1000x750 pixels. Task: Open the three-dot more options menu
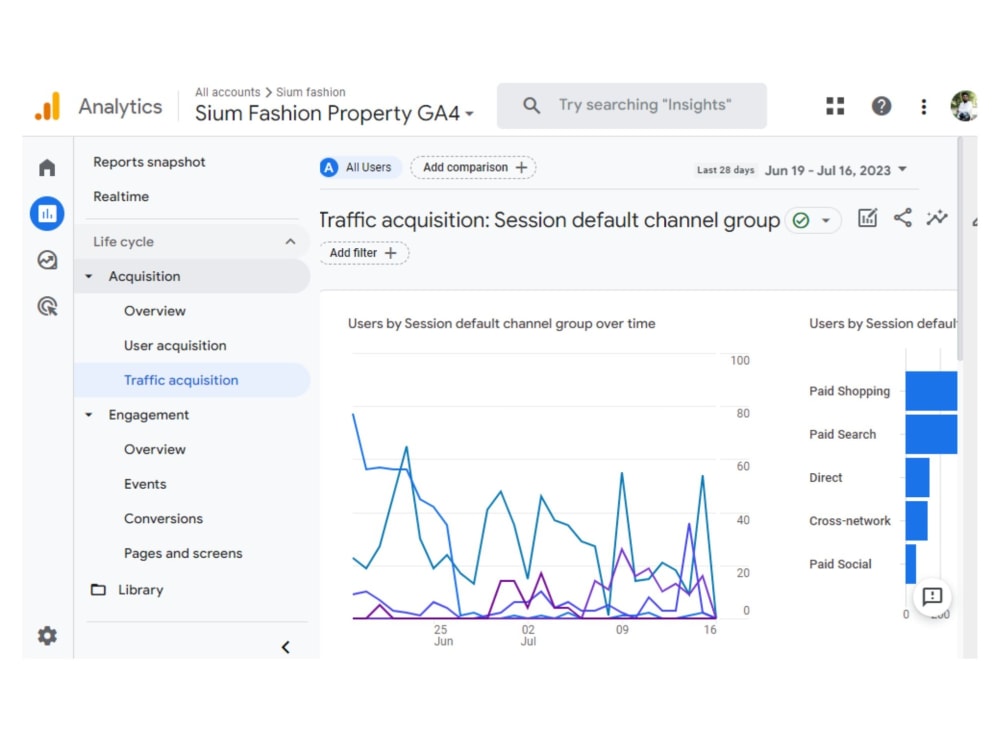pyautogui.click(x=923, y=107)
